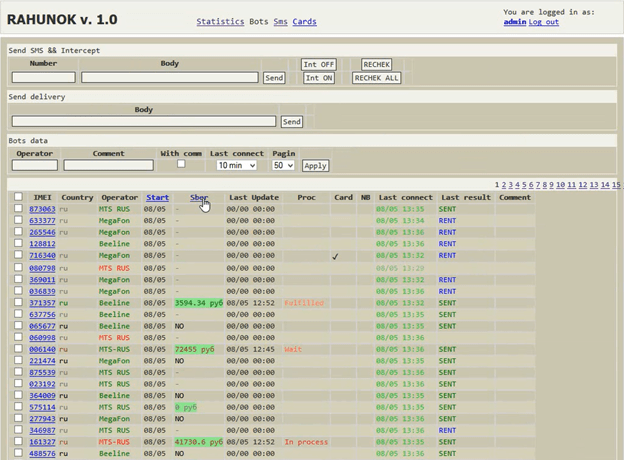Switch to the Sms tab
624x460 pixels.
(x=280, y=21)
